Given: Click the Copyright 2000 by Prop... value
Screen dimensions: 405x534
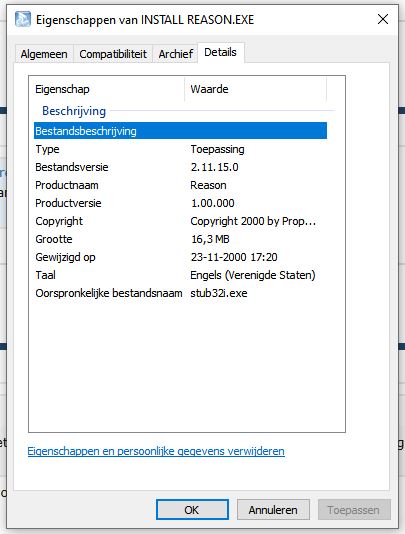Looking at the screenshot, I should tap(253, 221).
